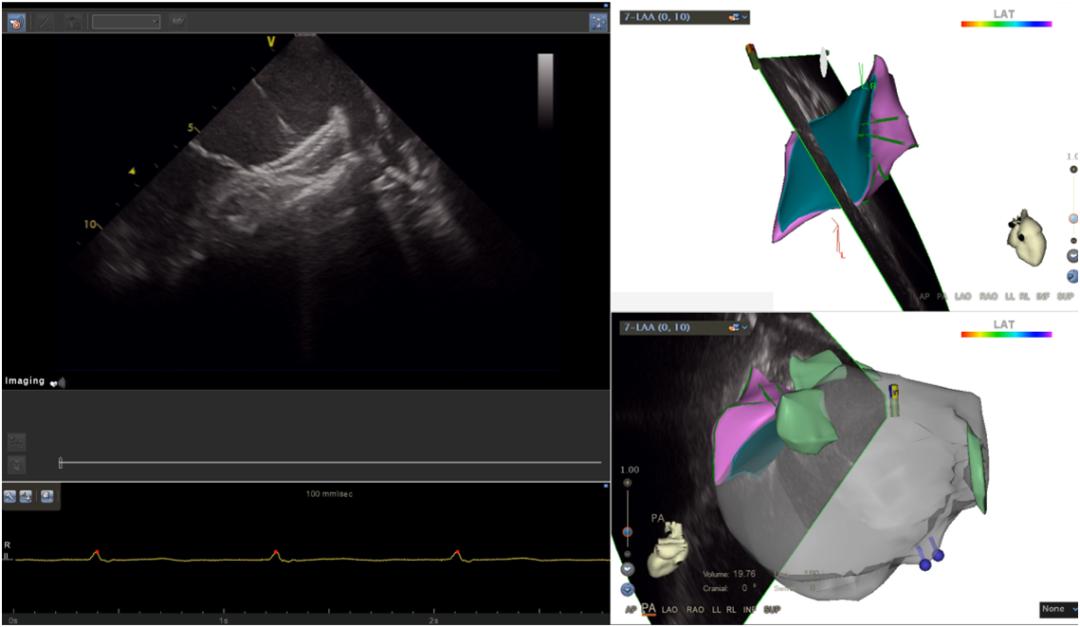This screenshot has height=627, width=1080.
Task: Click the left blue ablation point on 3D map
Action: [925, 565]
